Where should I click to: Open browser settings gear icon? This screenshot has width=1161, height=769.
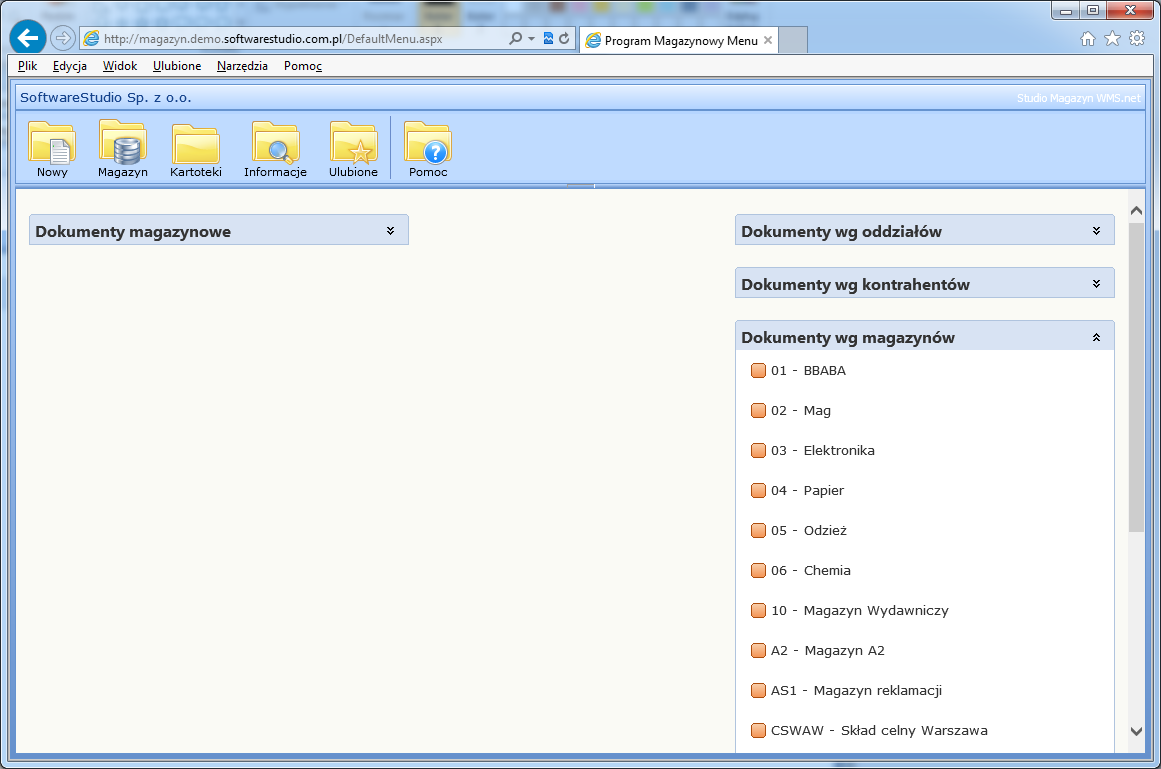[x=1137, y=39]
